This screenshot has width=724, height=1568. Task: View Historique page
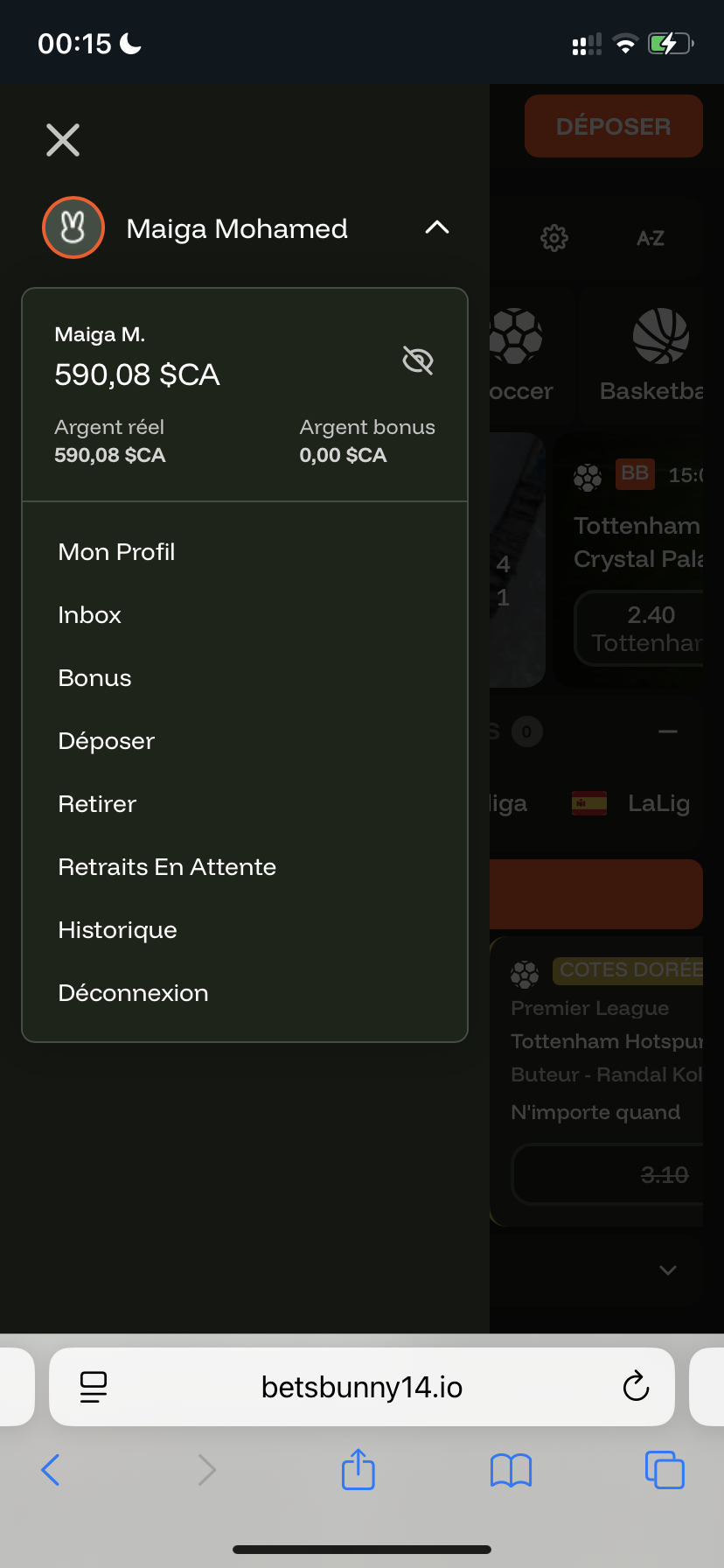(117, 930)
